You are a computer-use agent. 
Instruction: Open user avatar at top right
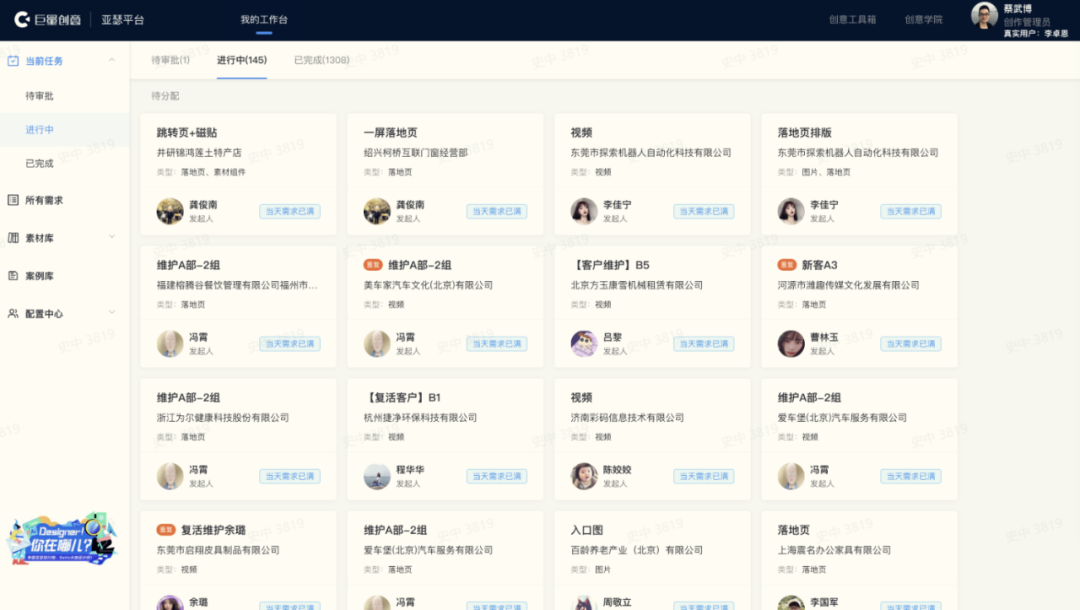(x=984, y=15)
